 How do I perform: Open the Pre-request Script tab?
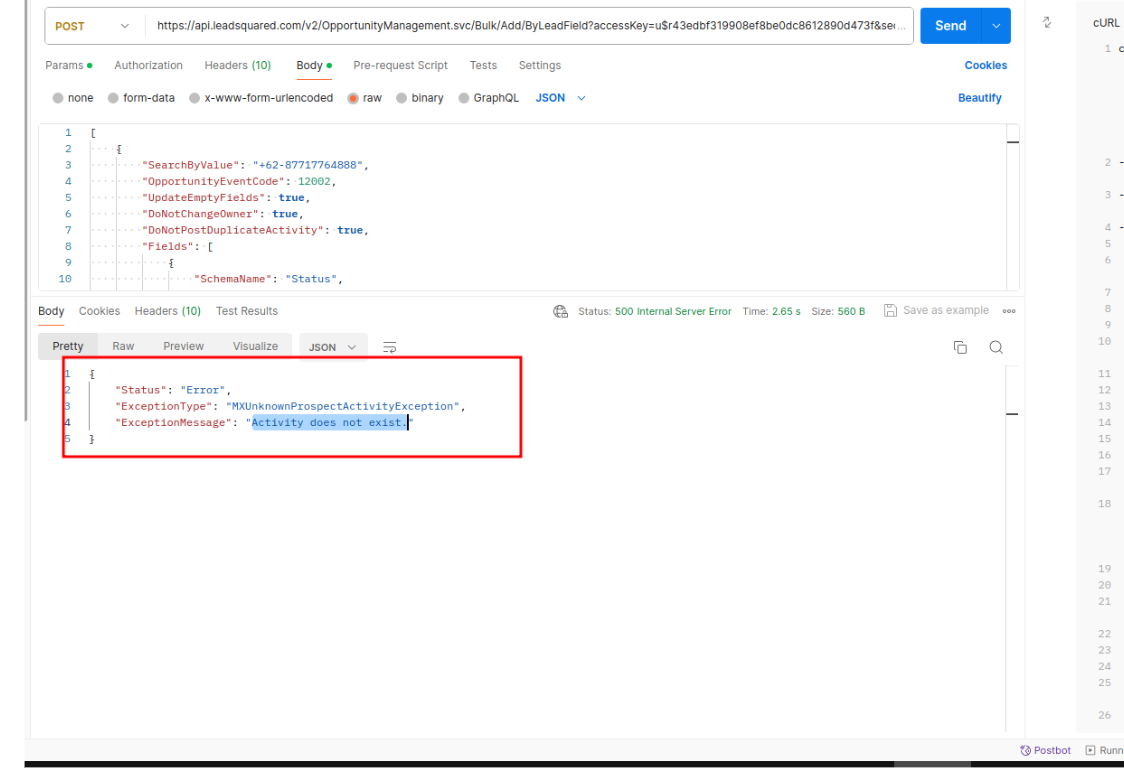pos(400,65)
